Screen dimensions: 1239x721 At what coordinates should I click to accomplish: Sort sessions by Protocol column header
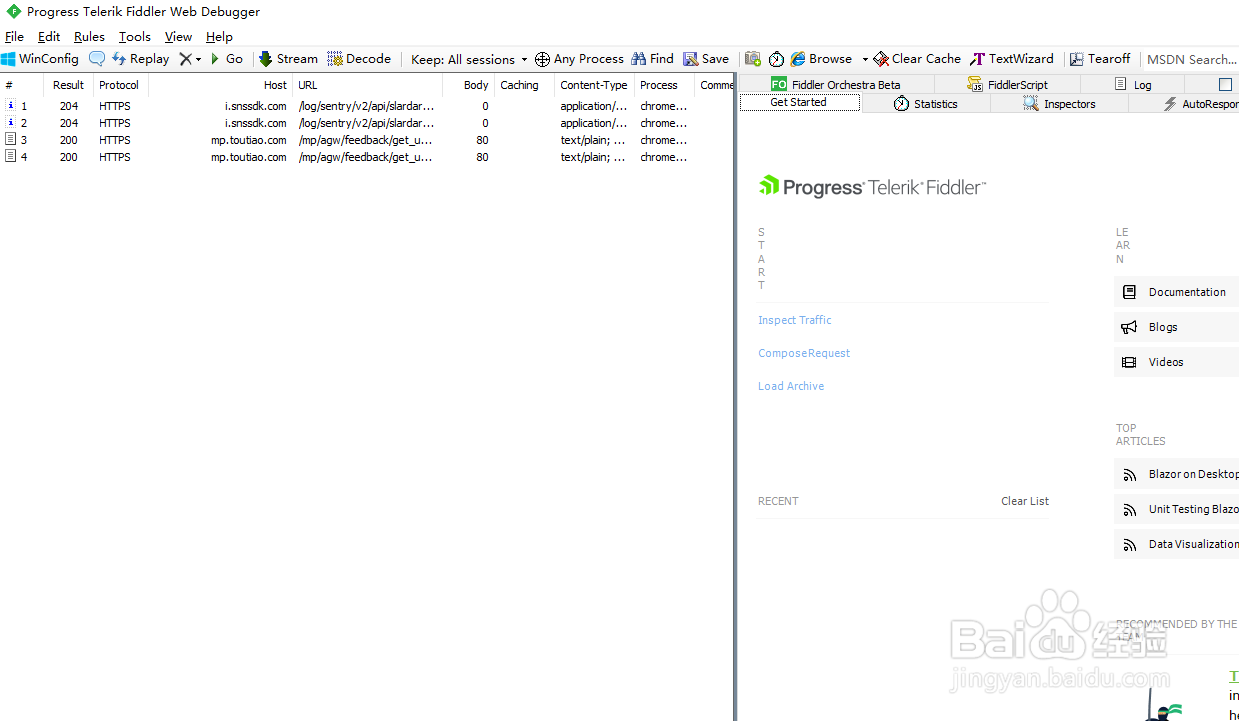click(121, 85)
